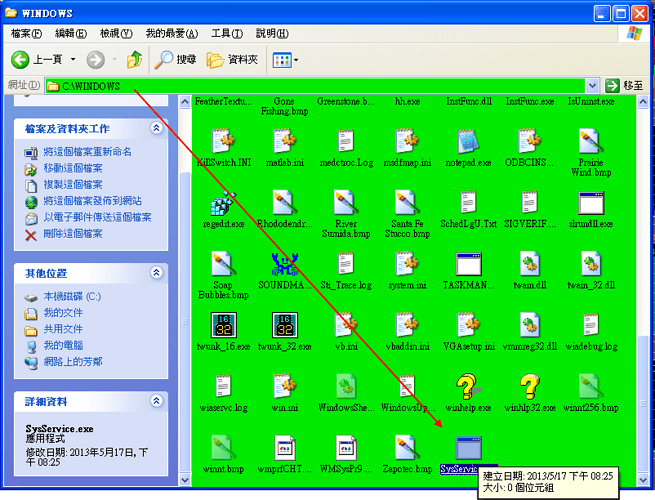Click the 複製這個檔案 link
655x500 pixels.
click(73, 184)
